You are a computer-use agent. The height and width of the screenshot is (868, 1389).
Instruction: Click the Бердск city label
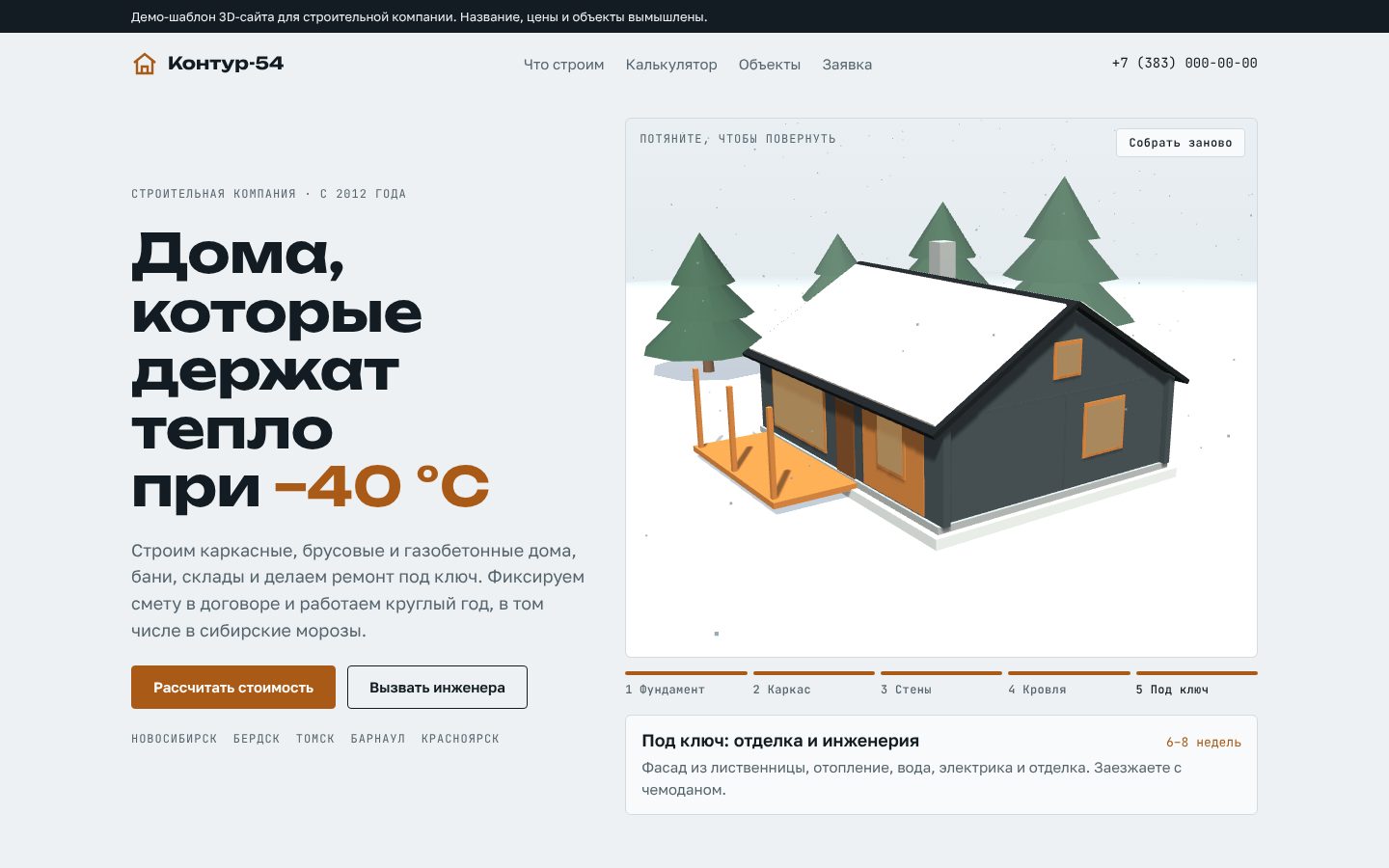click(x=257, y=739)
